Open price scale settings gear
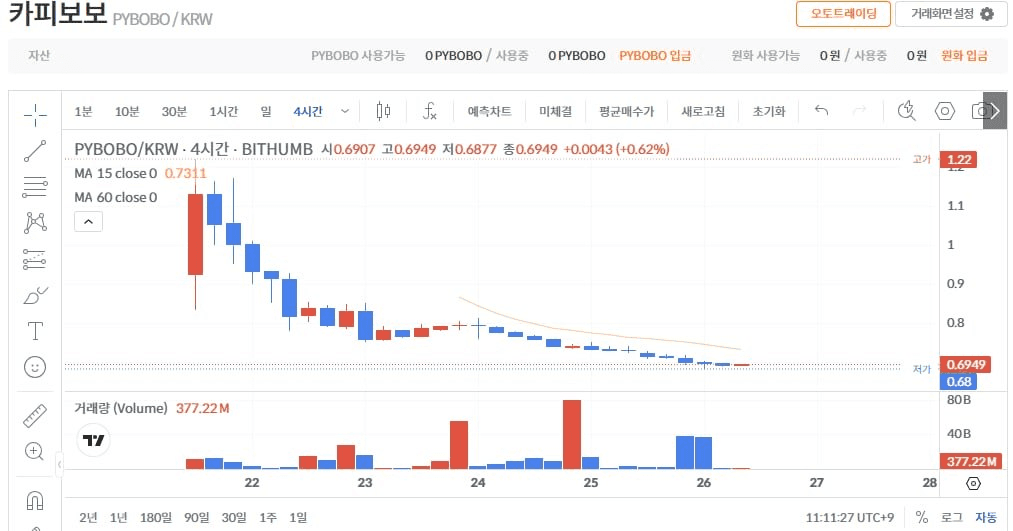Viewport: 1013px width, 531px height. pos(974,483)
